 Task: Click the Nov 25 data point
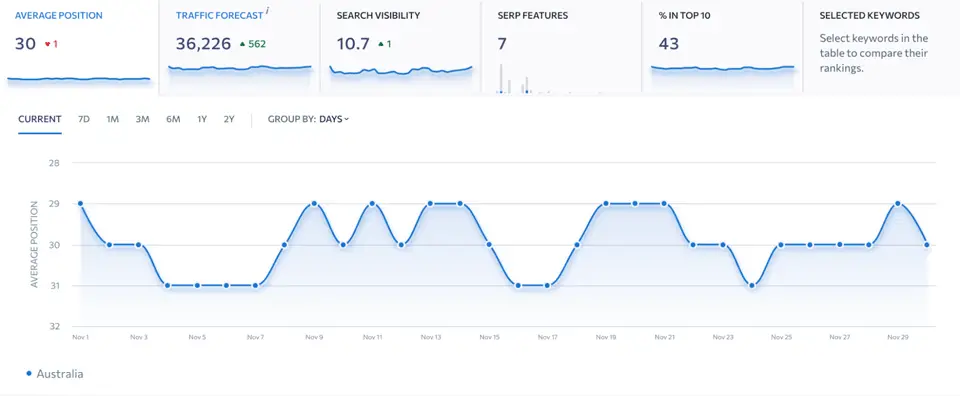781,245
